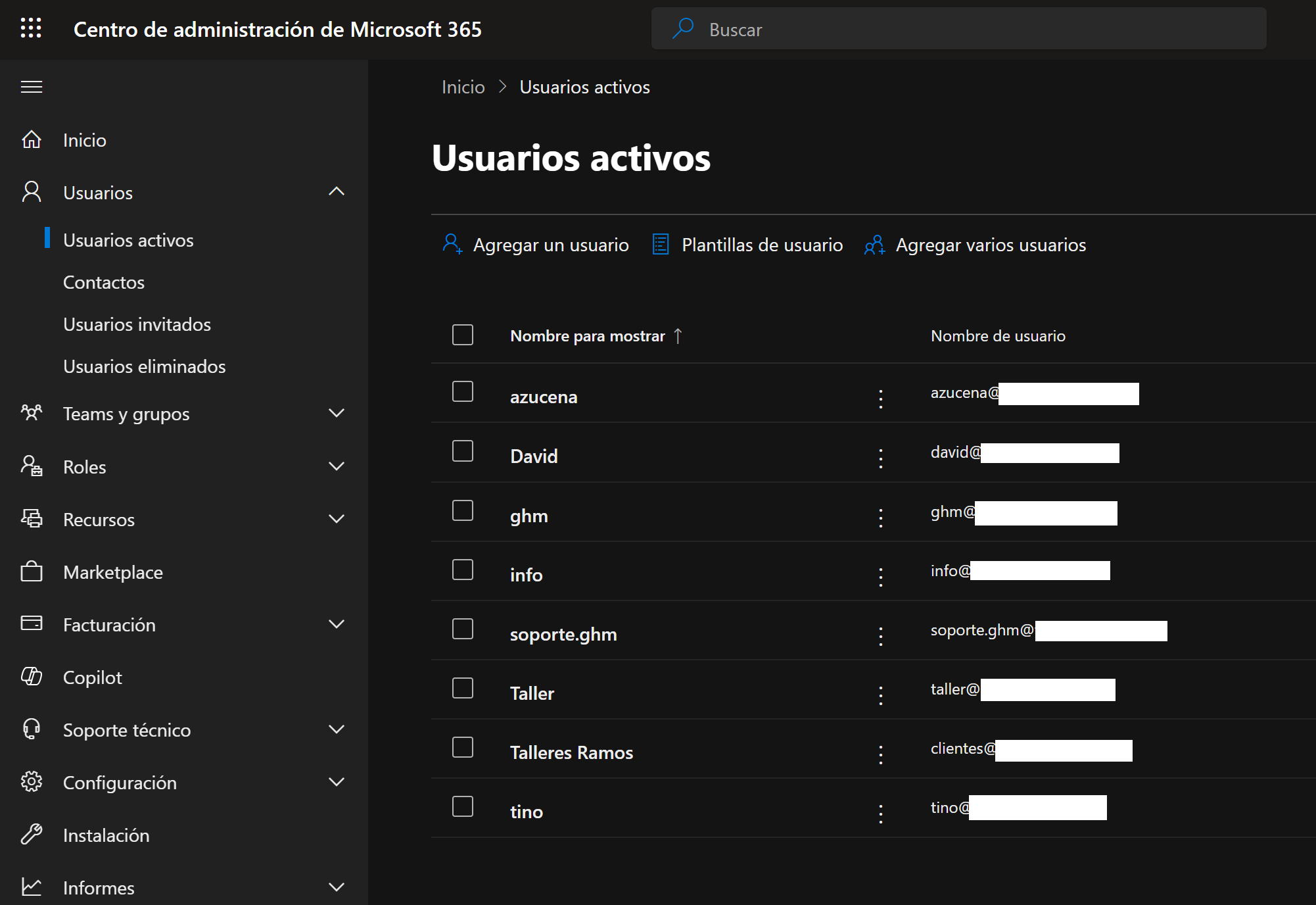Expand the Facturación menu chevron
This screenshot has height=905, width=1316.
click(x=336, y=624)
